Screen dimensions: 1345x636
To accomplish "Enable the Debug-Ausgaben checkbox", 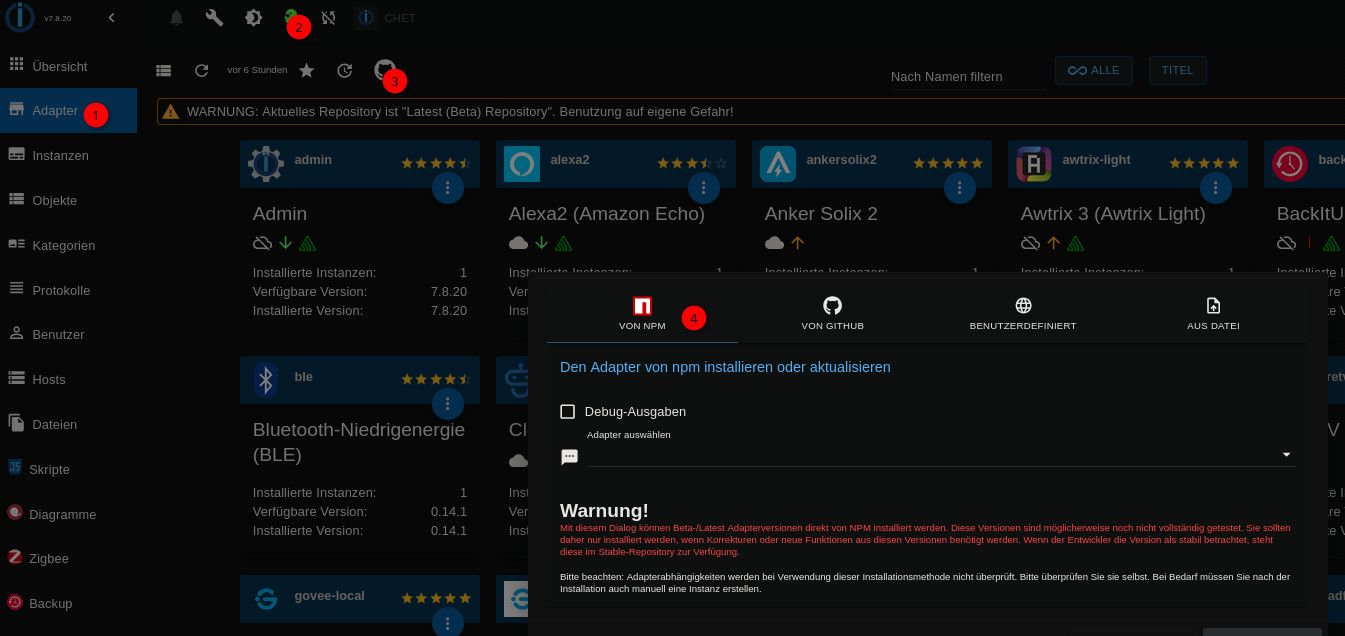I will [x=568, y=411].
